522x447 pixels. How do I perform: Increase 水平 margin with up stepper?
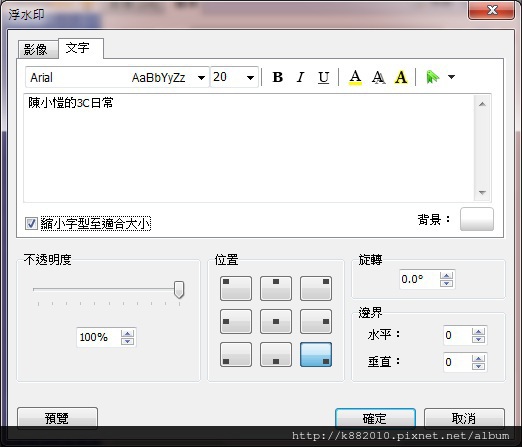pyautogui.click(x=478, y=331)
